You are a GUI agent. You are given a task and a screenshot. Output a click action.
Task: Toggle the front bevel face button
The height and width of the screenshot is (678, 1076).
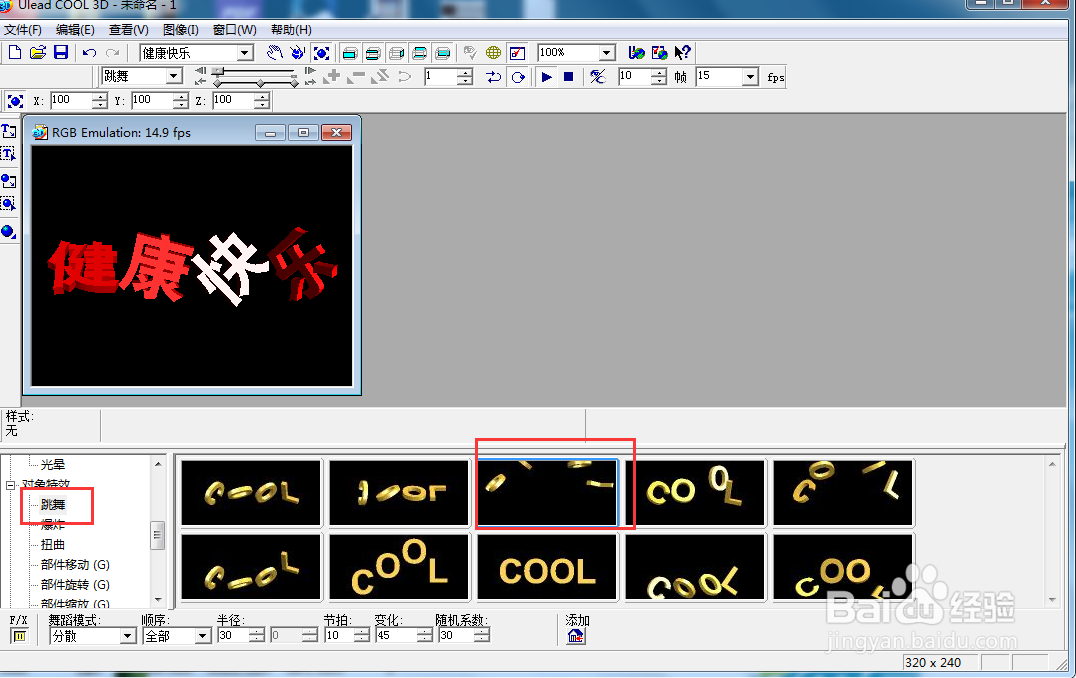(373, 53)
